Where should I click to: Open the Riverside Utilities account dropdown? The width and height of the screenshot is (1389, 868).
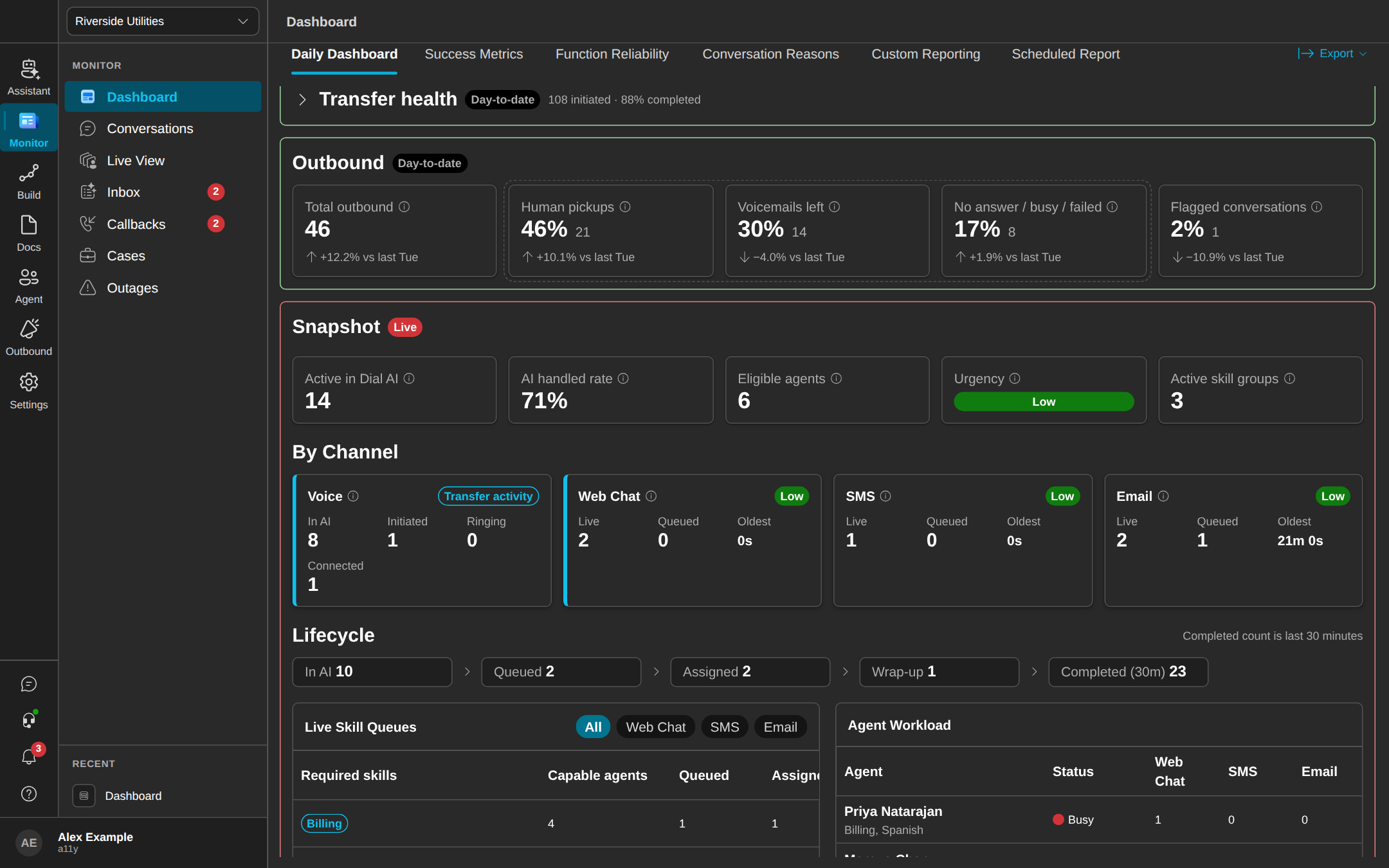coord(163,21)
